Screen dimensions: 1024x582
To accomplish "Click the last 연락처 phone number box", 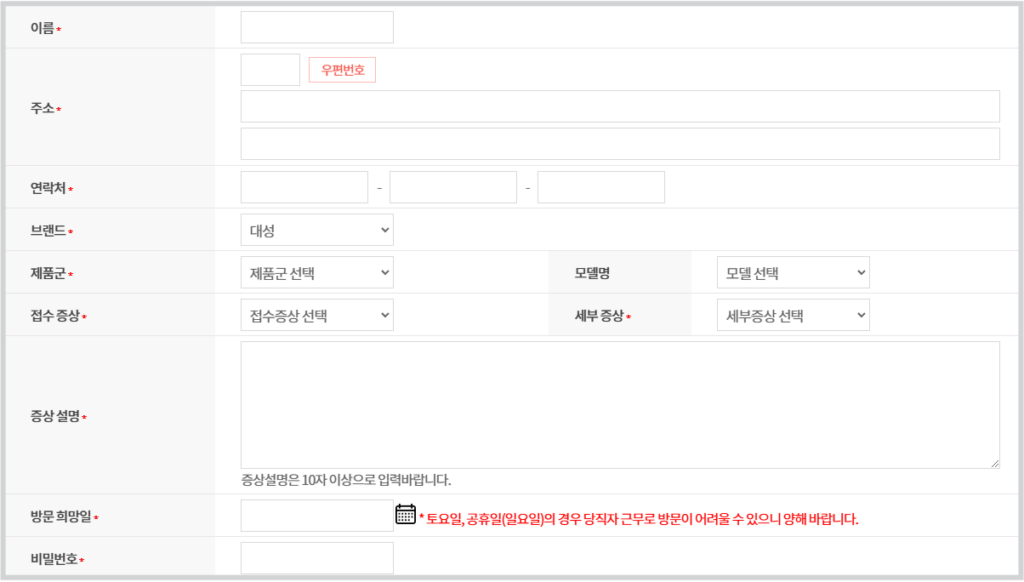I will click(601, 187).
